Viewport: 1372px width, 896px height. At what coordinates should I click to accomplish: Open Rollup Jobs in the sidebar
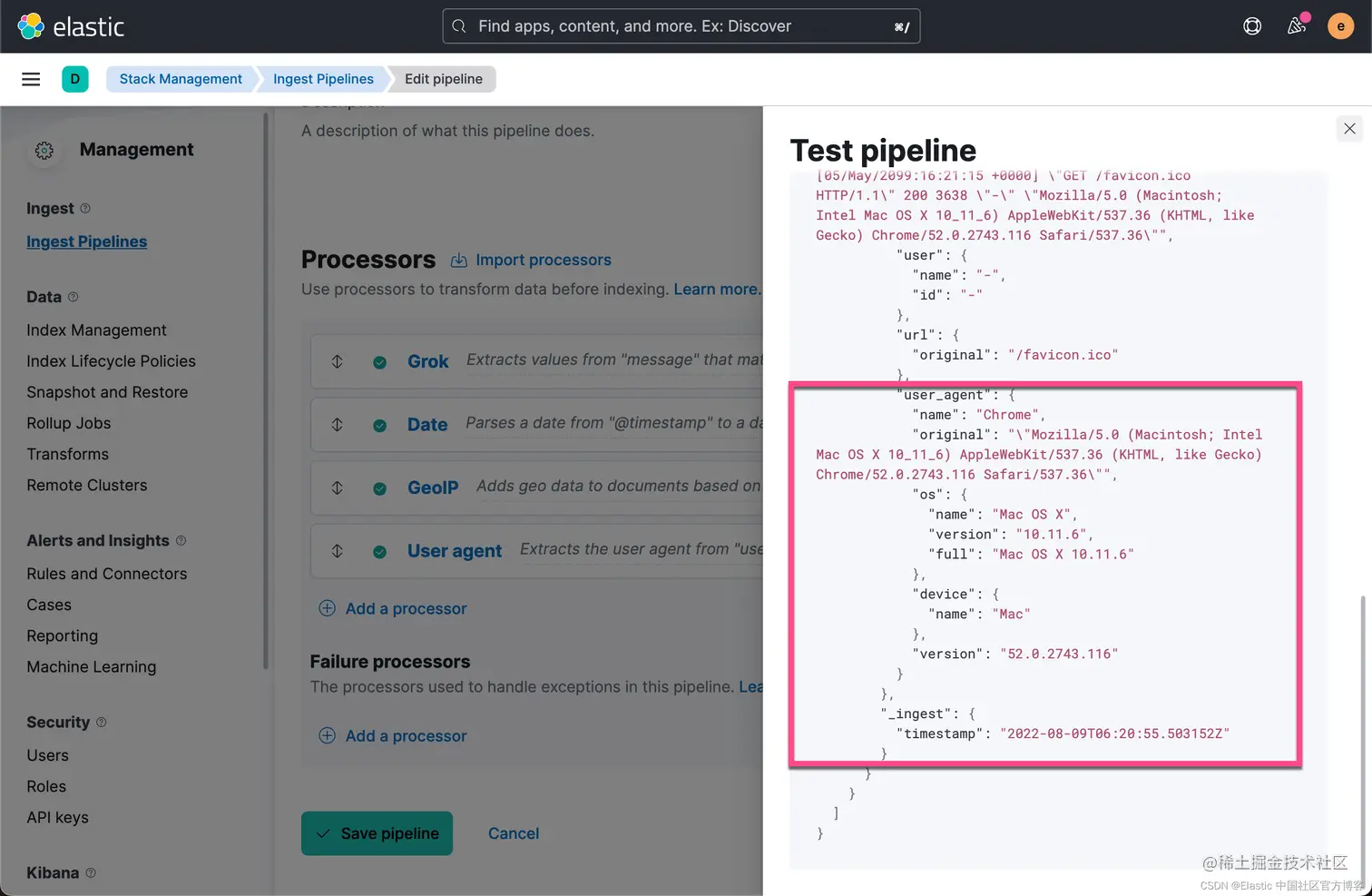coord(69,423)
